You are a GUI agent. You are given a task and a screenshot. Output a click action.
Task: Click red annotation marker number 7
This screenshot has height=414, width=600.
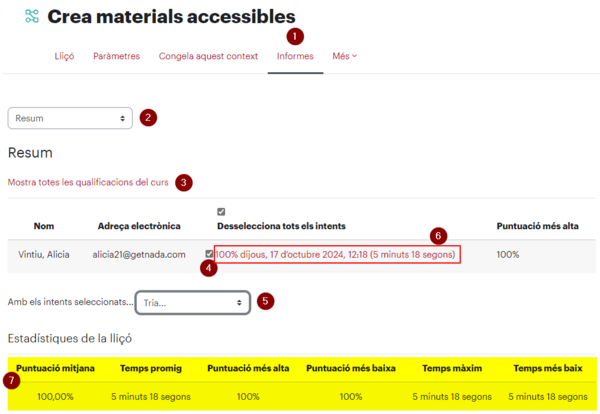tap(11, 380)
